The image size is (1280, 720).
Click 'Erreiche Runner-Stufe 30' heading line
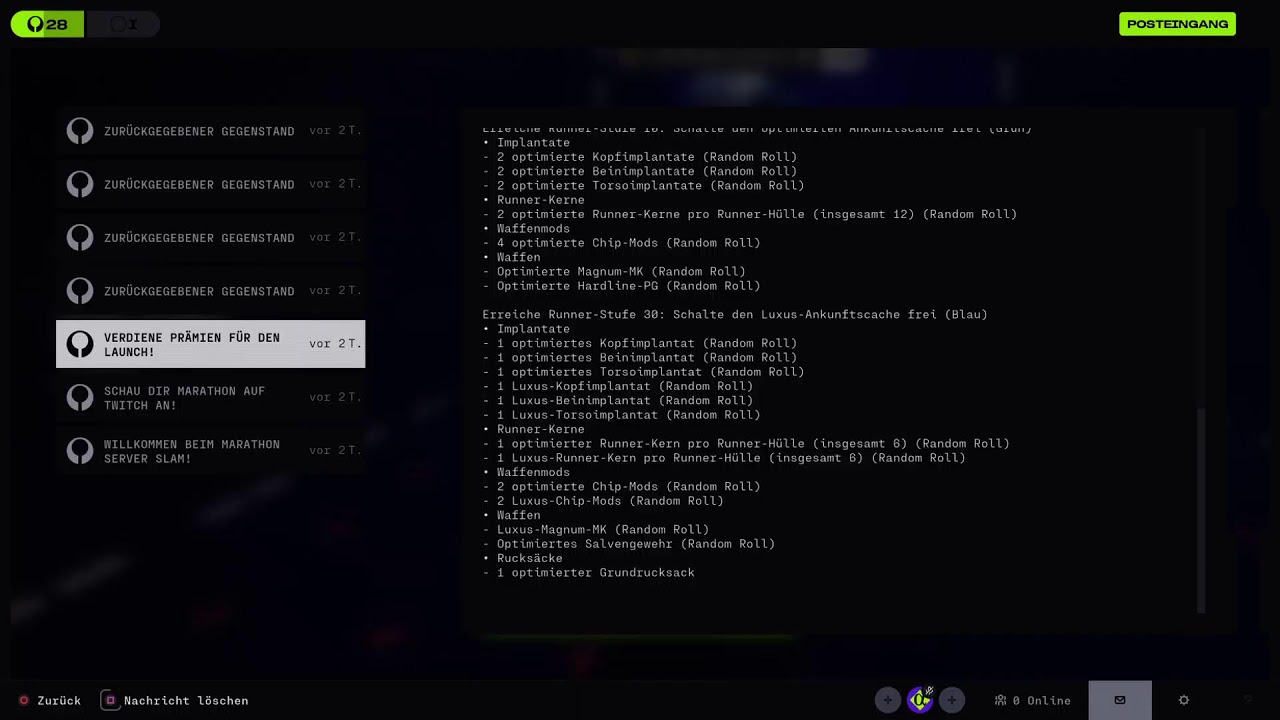coord(735,314)
